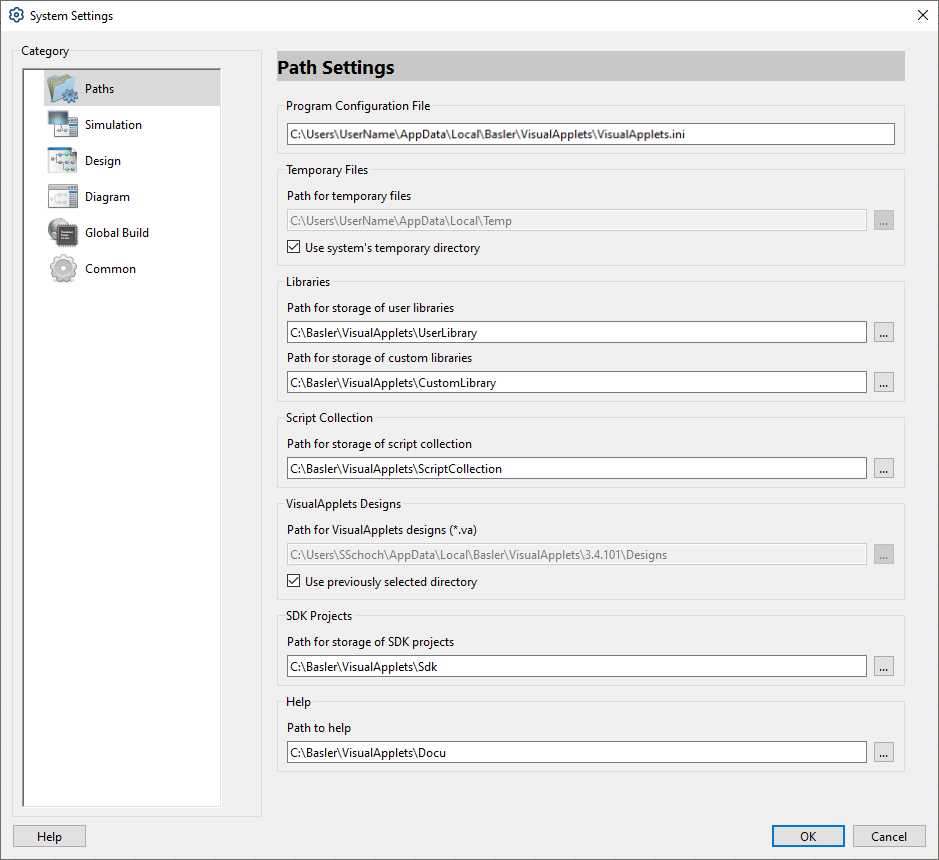
Task: Uncheck Use system's temporary directory
Action: 293,247
